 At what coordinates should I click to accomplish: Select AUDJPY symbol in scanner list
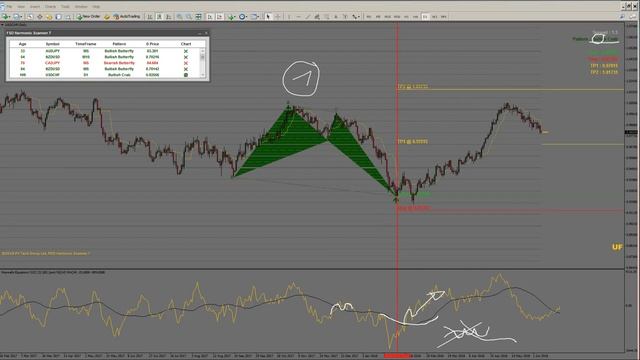[x=52, y=51]
